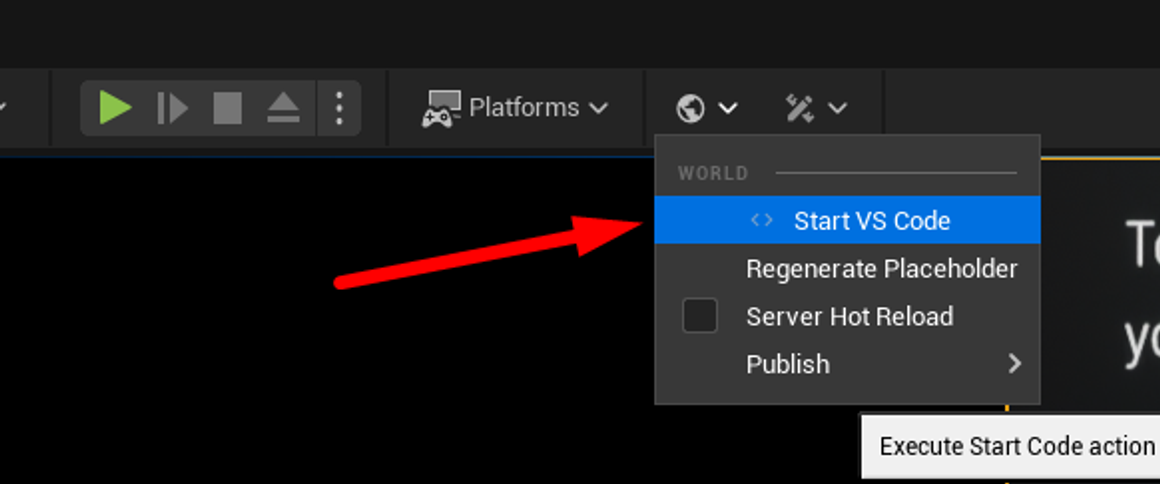Open the Publish submenu entry
The image size is (1160, 484).
coord(788,364)
